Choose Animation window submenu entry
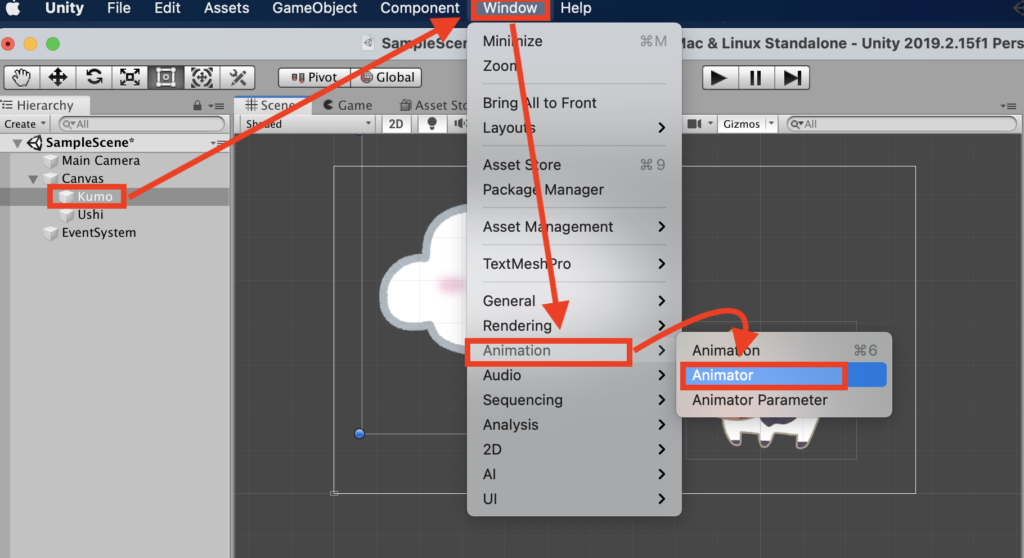 (784, 350)
